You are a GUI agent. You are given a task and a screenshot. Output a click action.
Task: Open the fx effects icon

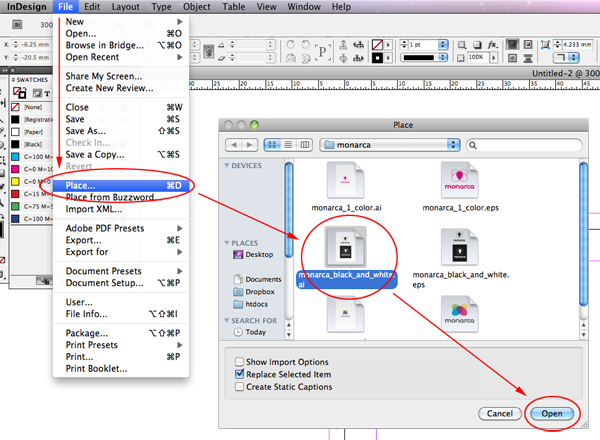[492, 45]
